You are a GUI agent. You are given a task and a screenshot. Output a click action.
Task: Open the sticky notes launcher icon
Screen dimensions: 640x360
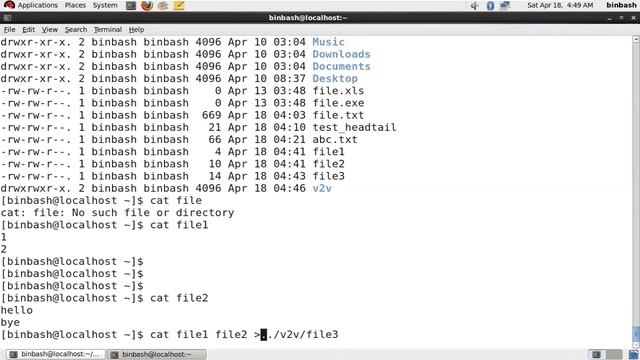(179, 5)
